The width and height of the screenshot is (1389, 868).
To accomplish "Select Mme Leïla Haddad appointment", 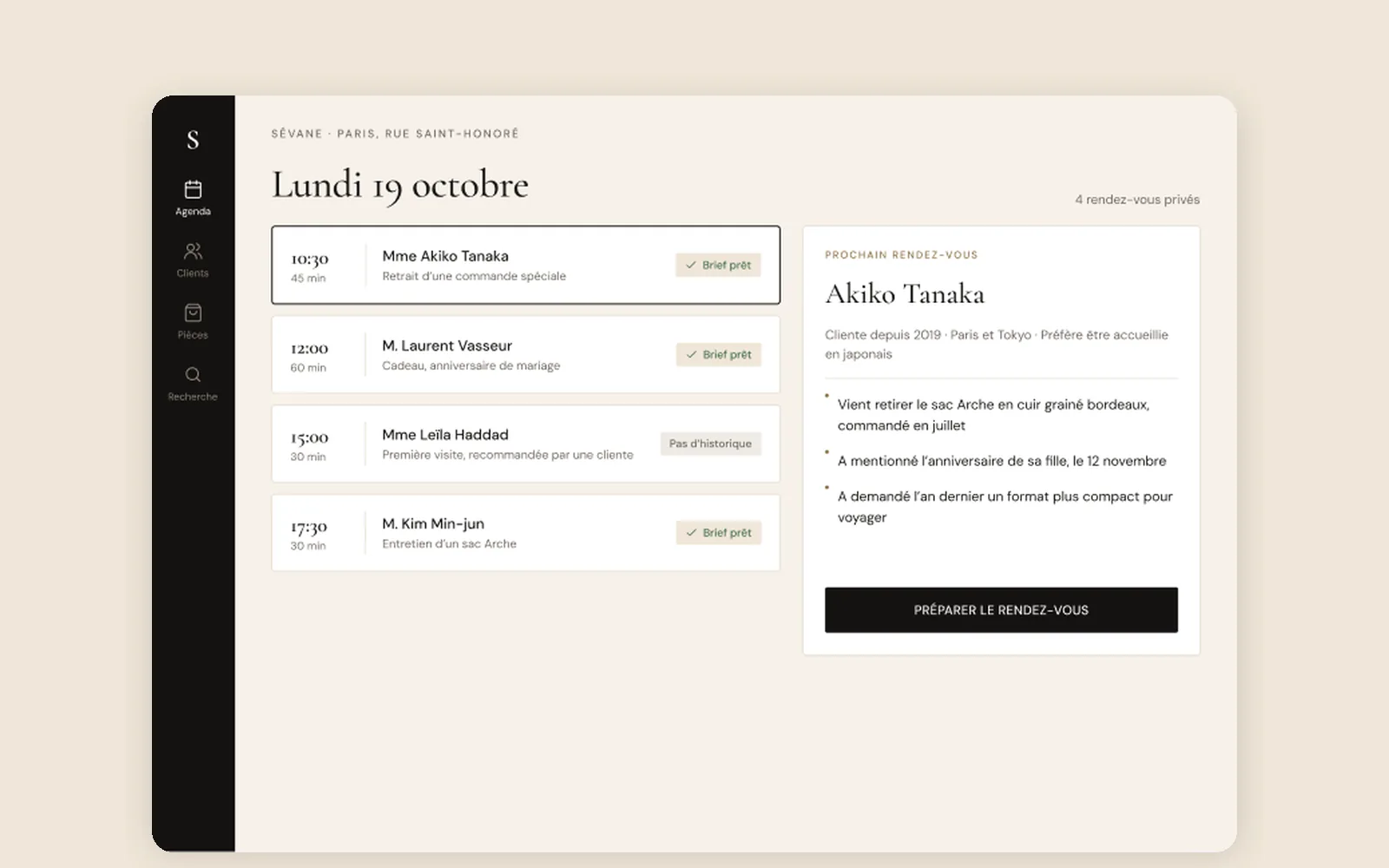I will (x=525, y=444).
